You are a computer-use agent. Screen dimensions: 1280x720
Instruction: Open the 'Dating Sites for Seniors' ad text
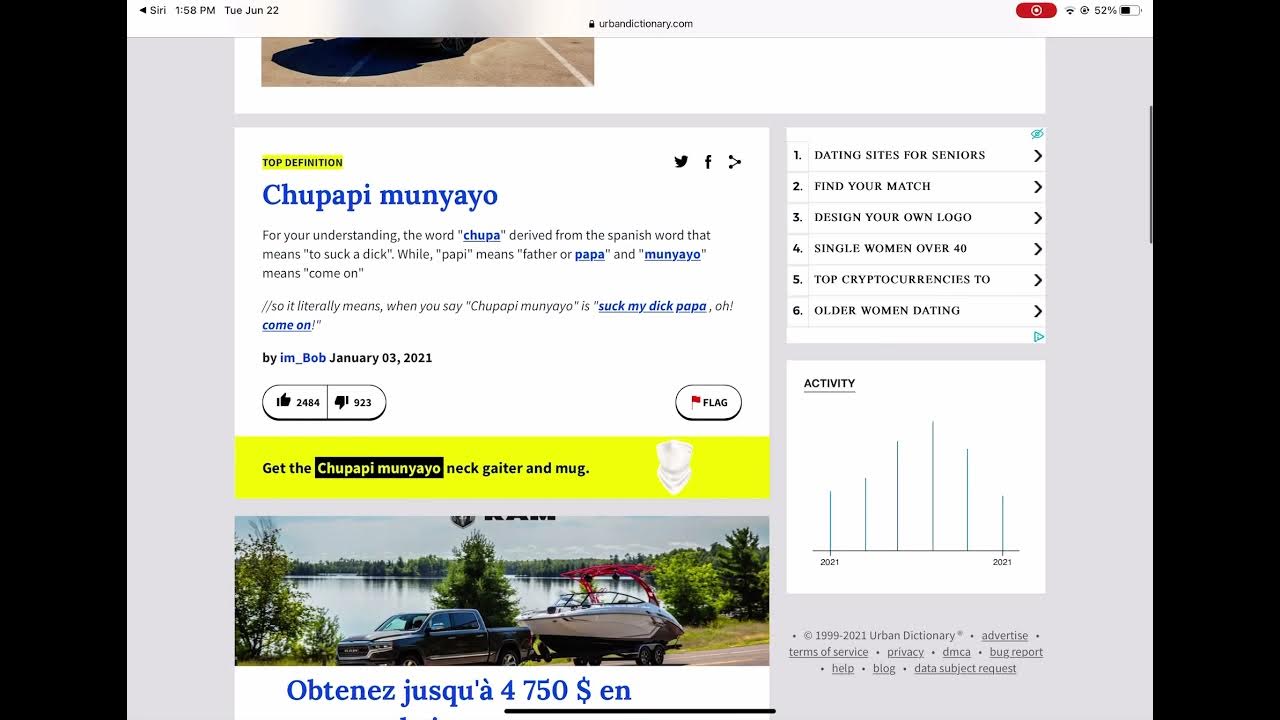pyautogui.click(x=900, y=155)
